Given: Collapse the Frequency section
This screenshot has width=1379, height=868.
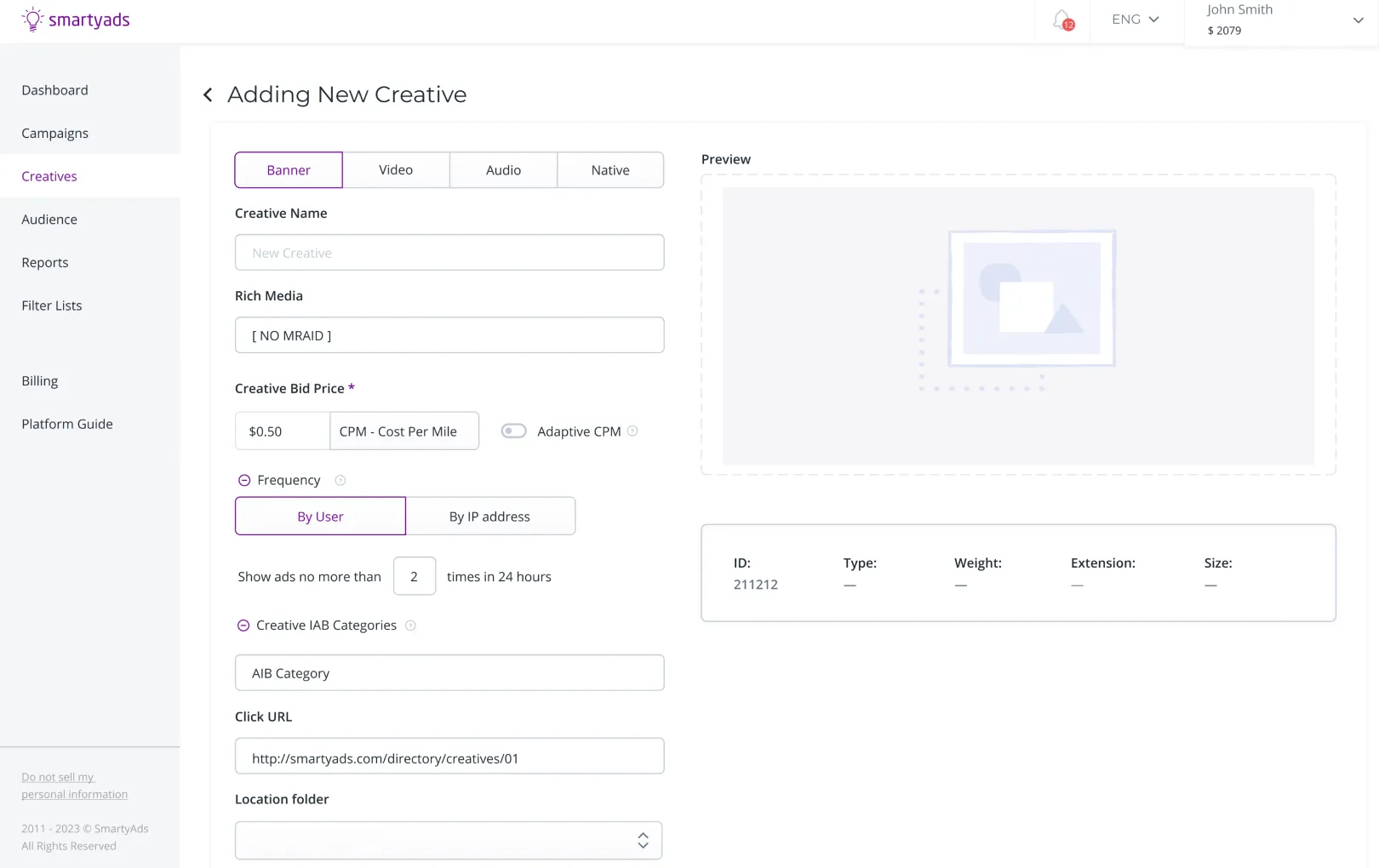Looking at the screenshot, I should [244, 481].
